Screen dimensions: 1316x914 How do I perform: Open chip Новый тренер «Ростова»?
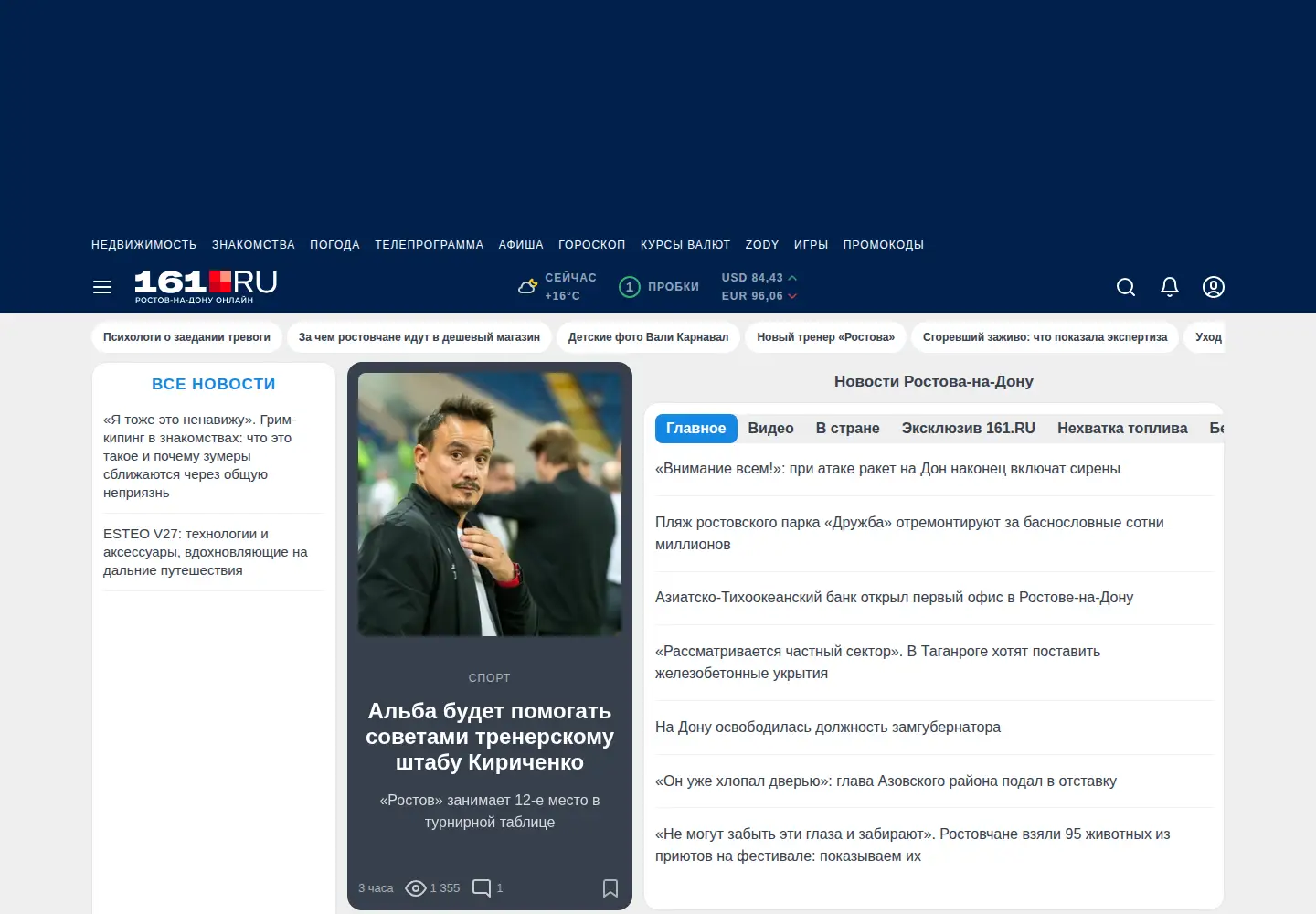[x=826, y=337]
